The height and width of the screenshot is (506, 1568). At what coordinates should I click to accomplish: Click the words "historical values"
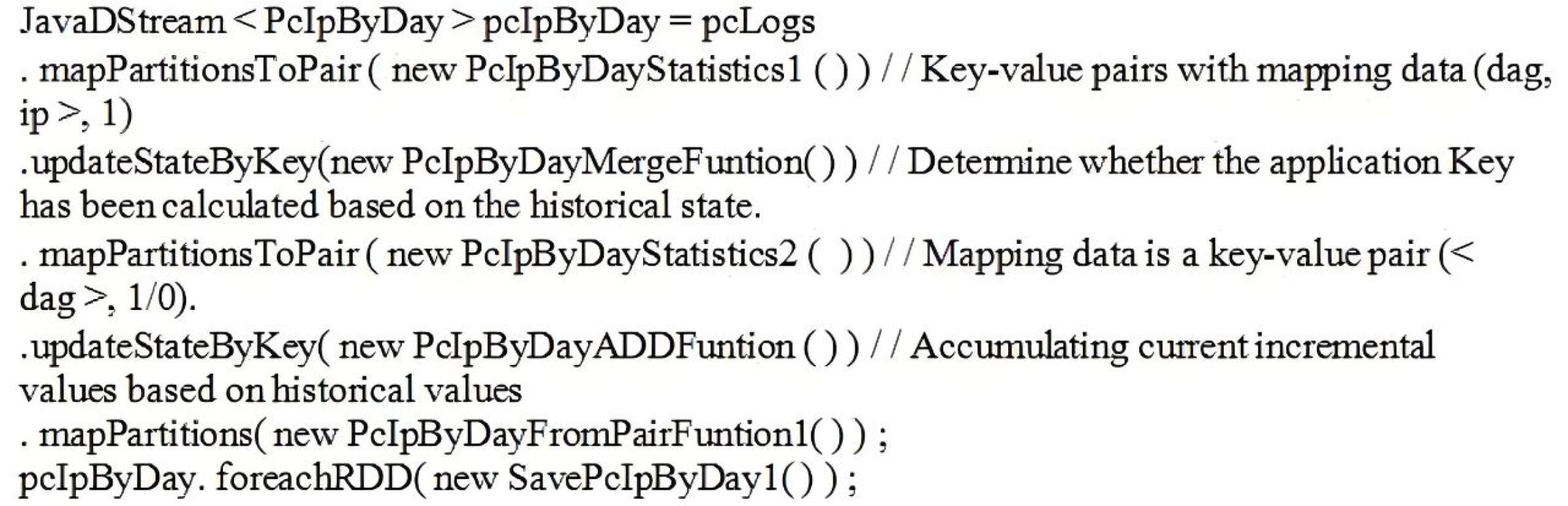(x=397, y=391)
